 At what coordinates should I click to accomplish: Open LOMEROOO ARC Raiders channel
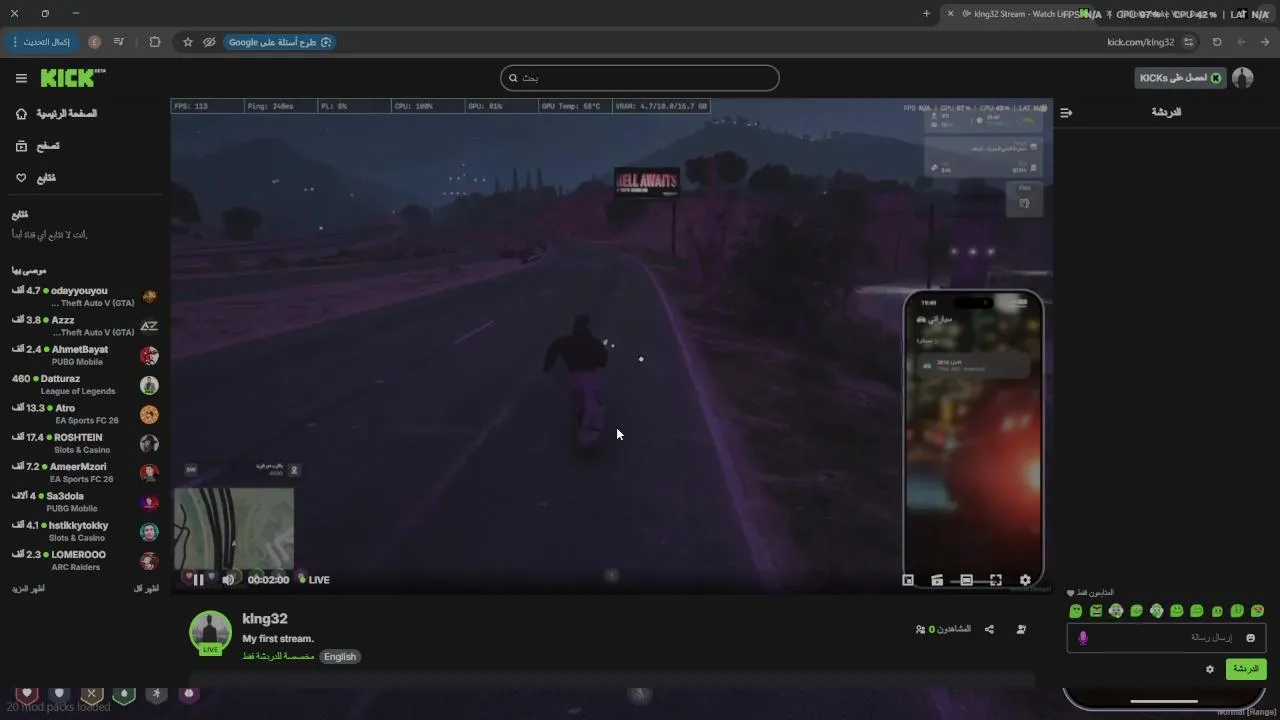[84, 561]
